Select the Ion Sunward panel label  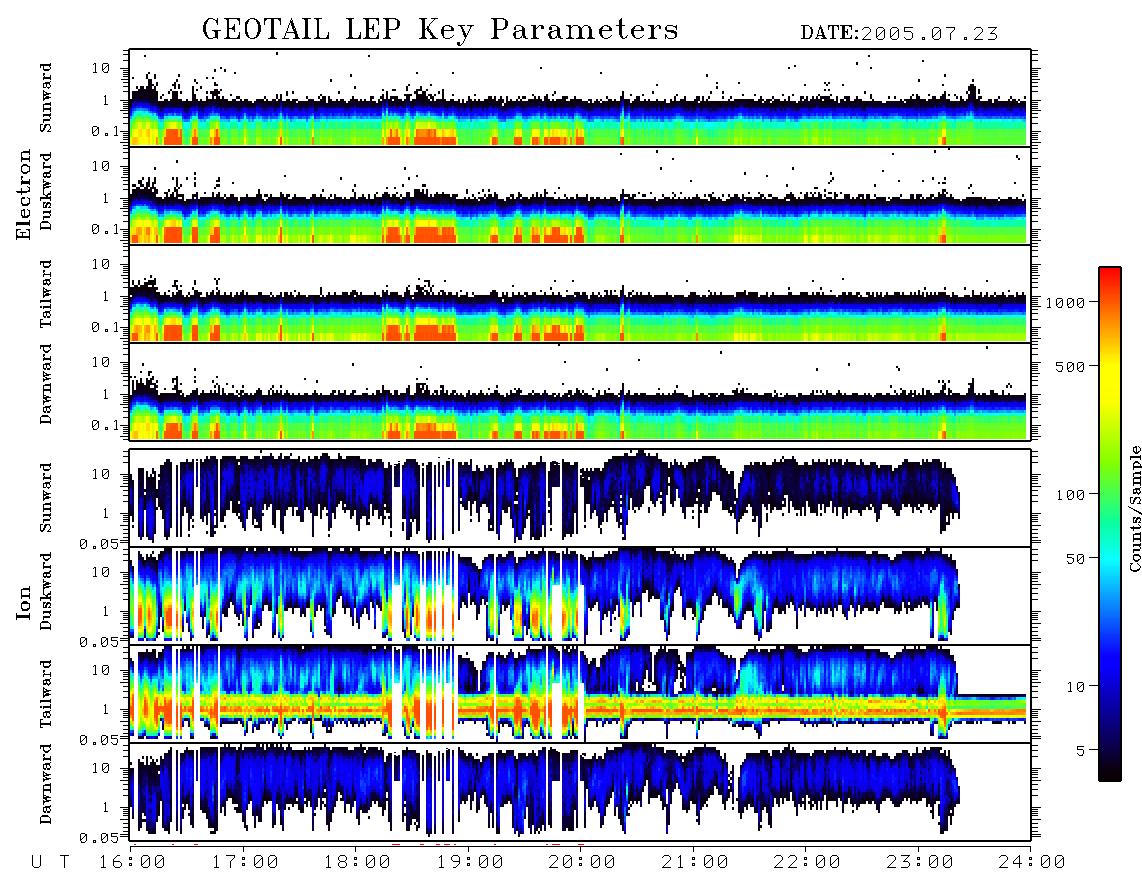coord(46,497)
